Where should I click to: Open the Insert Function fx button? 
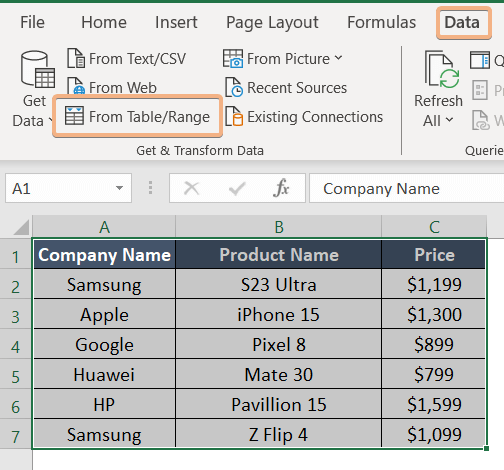point(281,188)
